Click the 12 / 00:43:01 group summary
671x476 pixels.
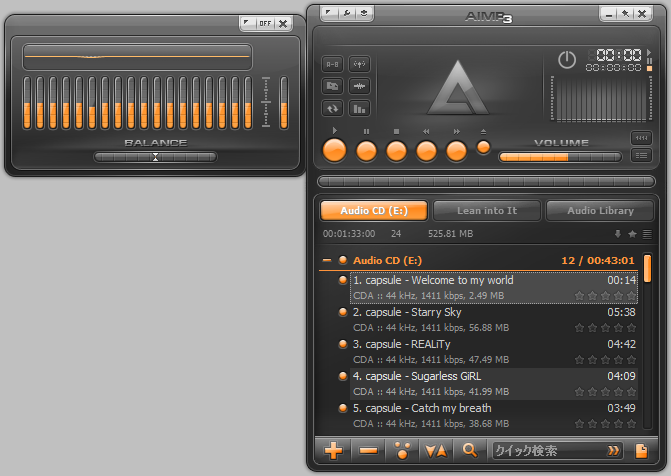coord(598,260)
